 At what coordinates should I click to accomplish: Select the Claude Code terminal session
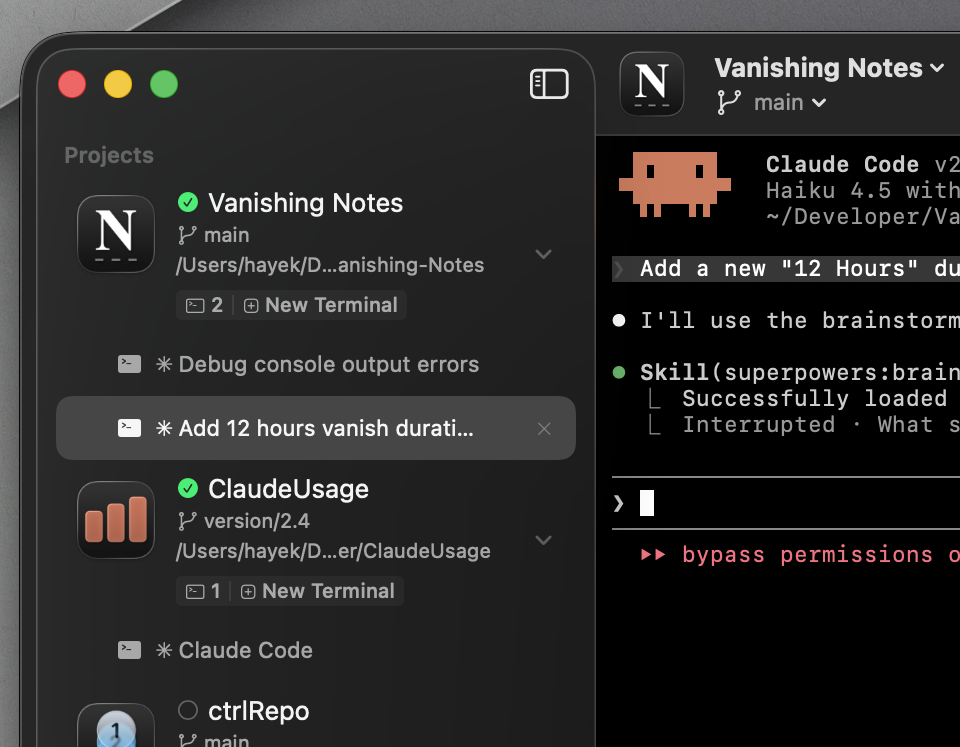tap(245, 650)
